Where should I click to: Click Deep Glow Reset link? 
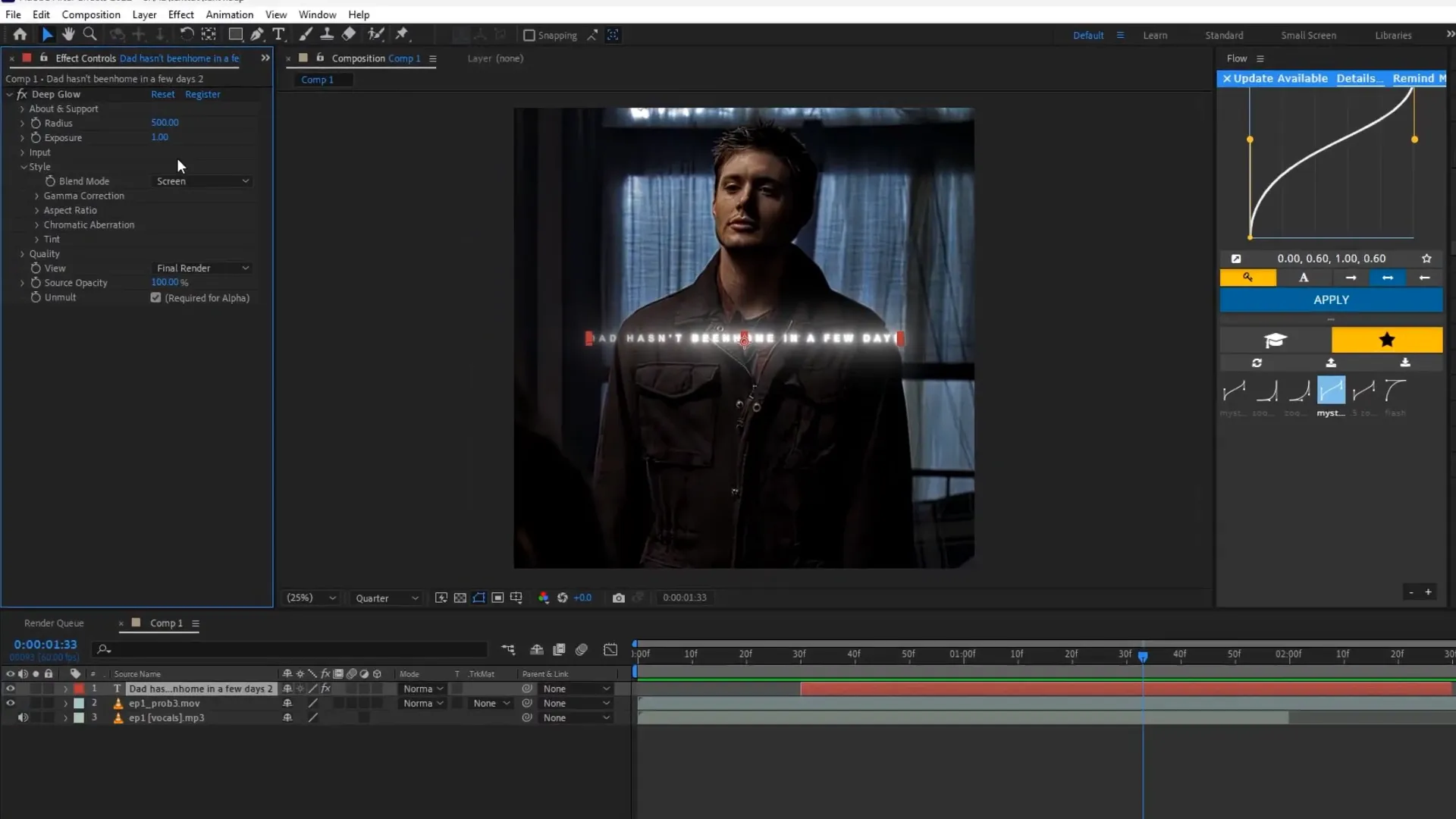pos(162,94)
